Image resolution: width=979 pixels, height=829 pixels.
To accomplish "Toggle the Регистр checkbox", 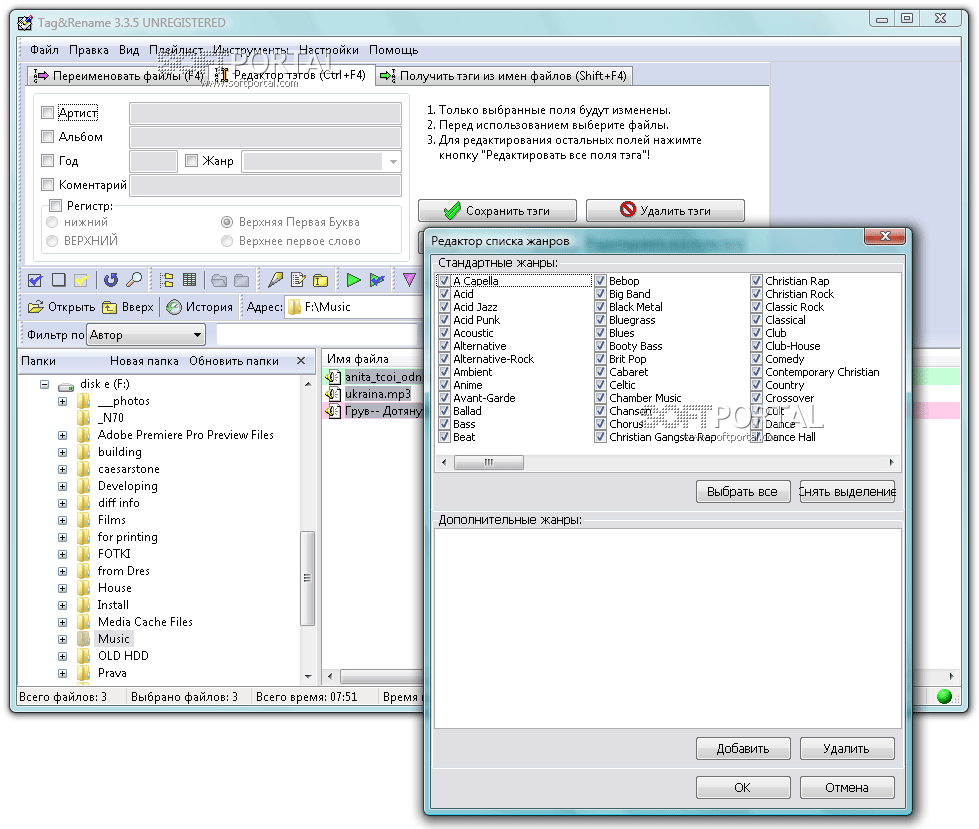I will [x=56, y=205].
